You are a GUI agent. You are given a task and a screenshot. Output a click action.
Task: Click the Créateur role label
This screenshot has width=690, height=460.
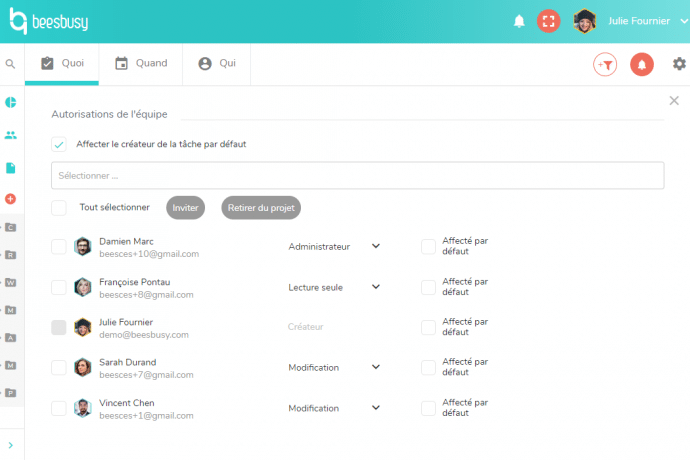click(305, 327)
